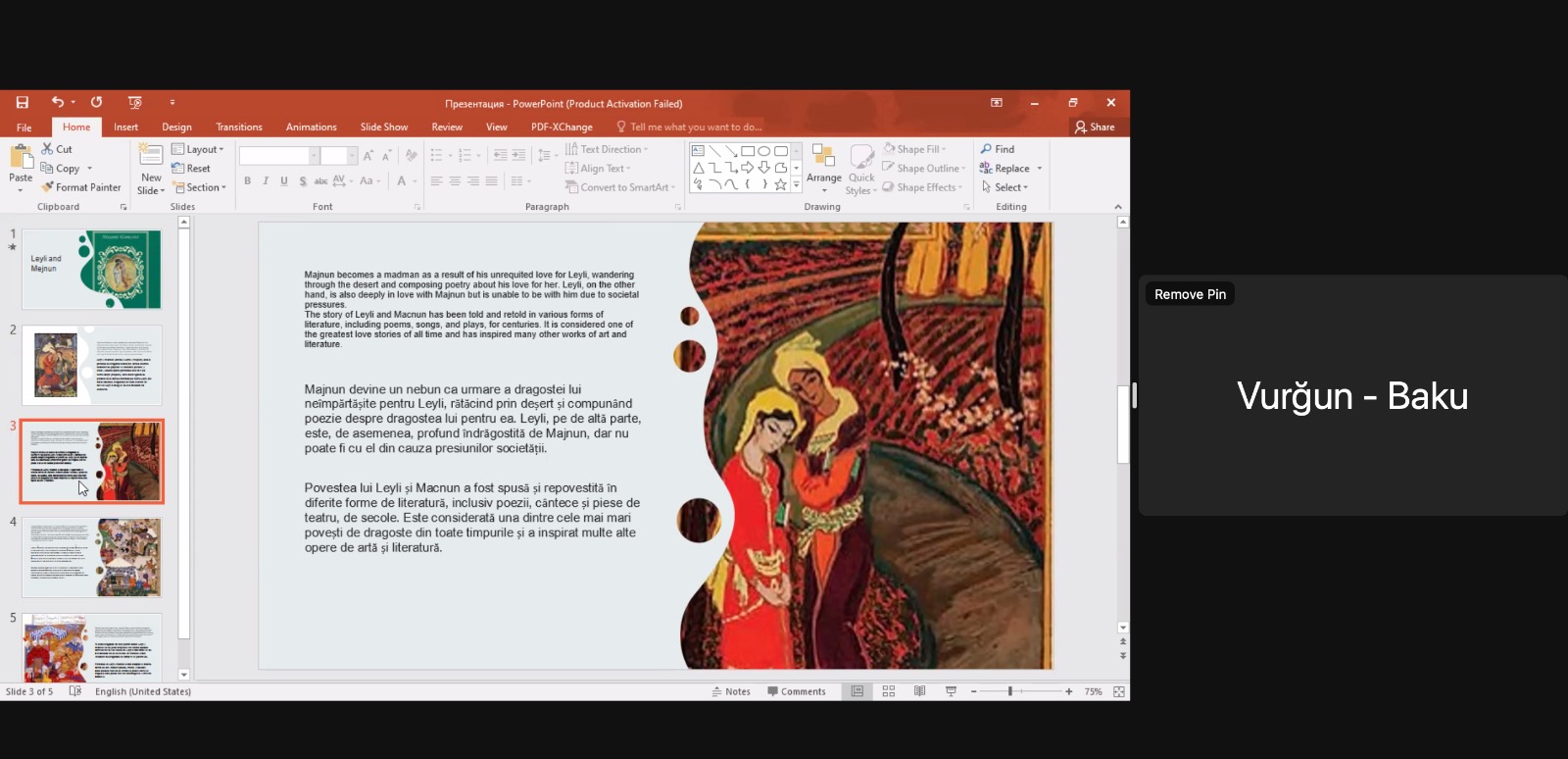Open Comments from the status bar
1568x759 pixels.
(797, 691)
